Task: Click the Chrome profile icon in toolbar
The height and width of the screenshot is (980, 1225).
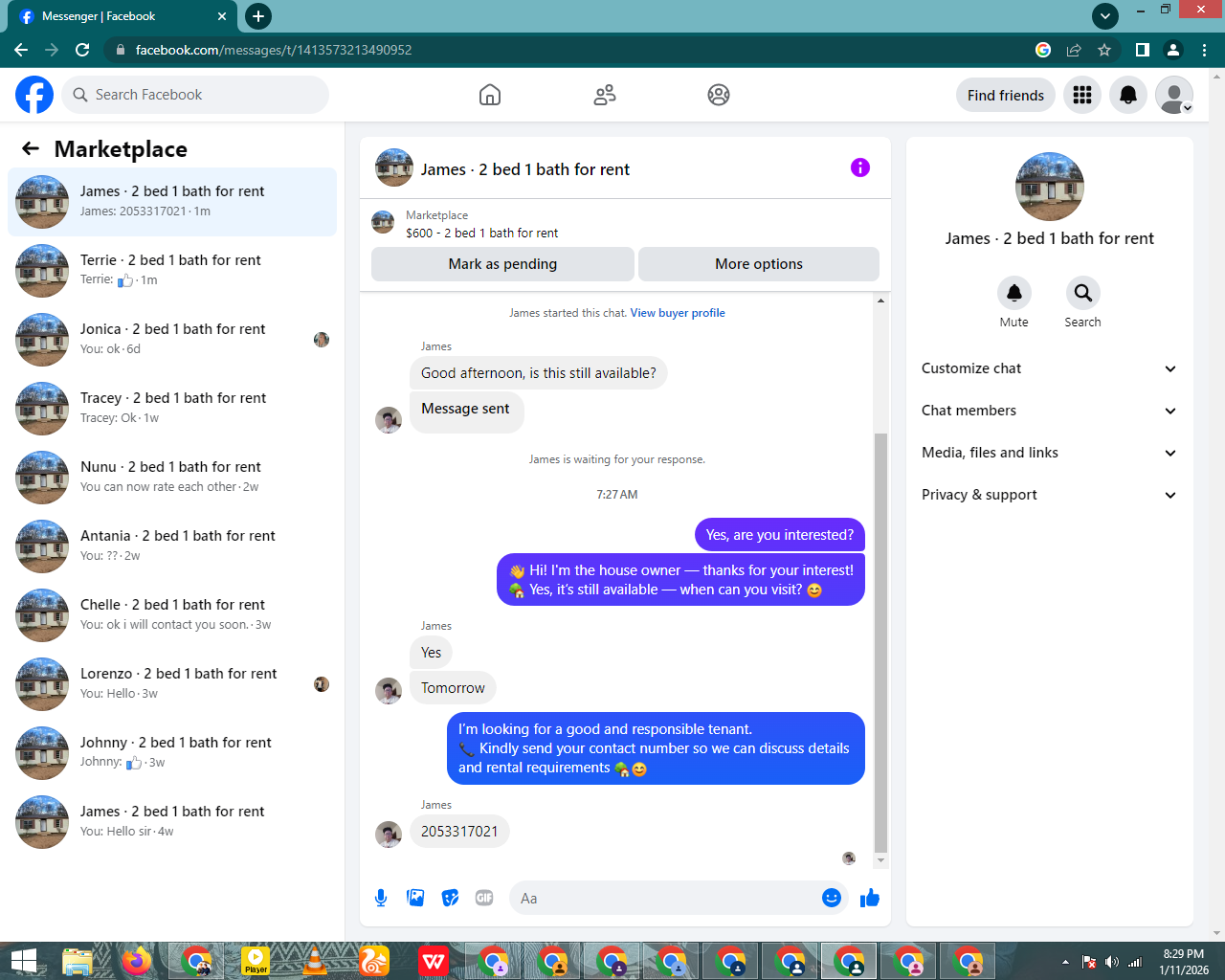Action: click(x=1173, y=50)
